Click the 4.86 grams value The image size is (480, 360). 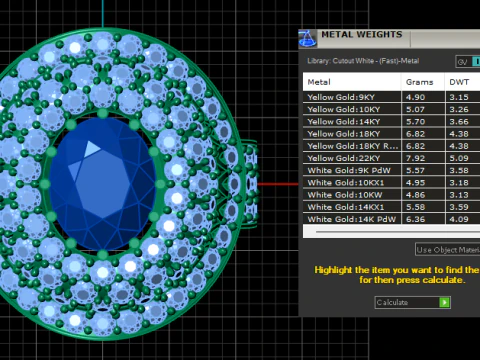click(415, 195)
